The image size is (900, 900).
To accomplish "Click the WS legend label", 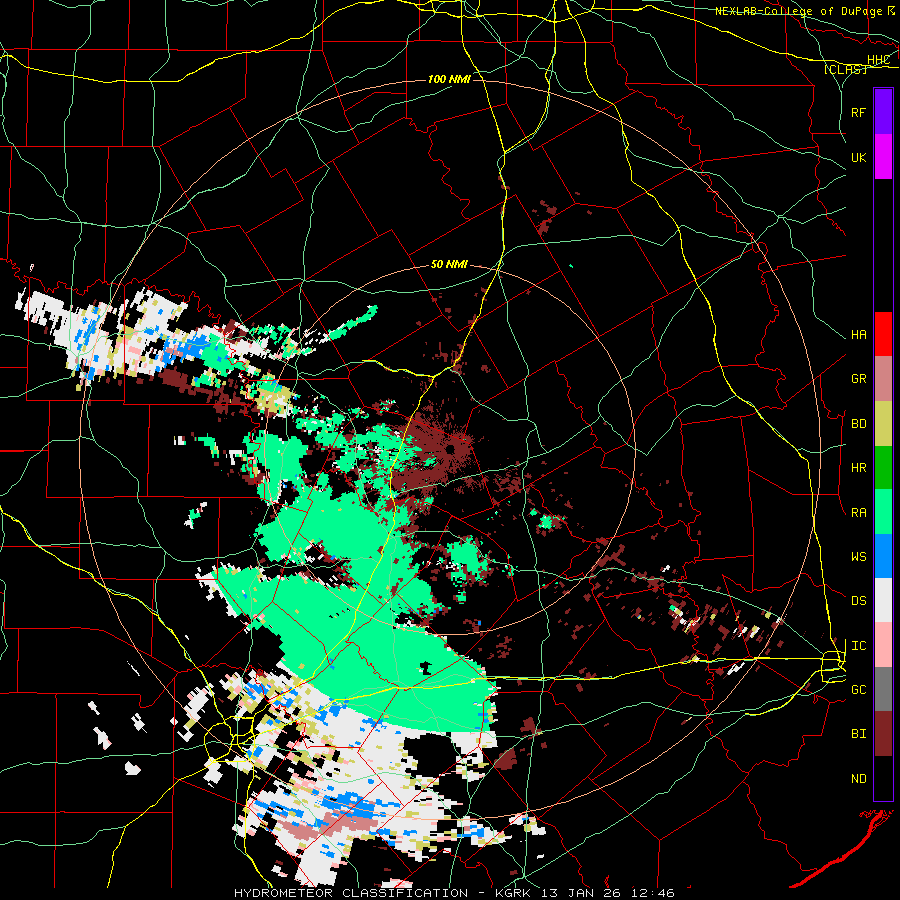I will 858,556.
